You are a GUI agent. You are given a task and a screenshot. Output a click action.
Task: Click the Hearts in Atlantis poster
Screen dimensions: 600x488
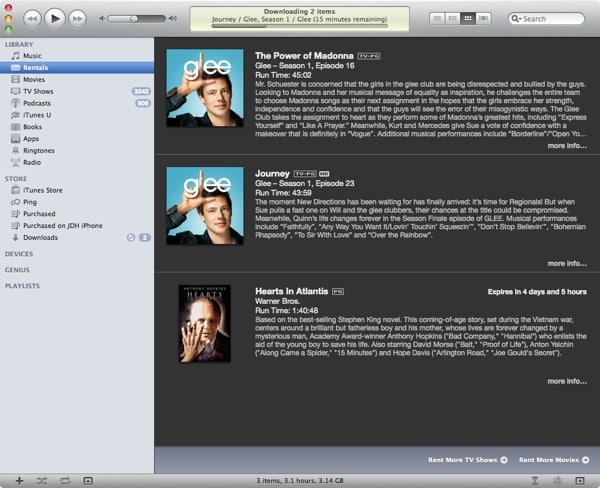(204, 323)
